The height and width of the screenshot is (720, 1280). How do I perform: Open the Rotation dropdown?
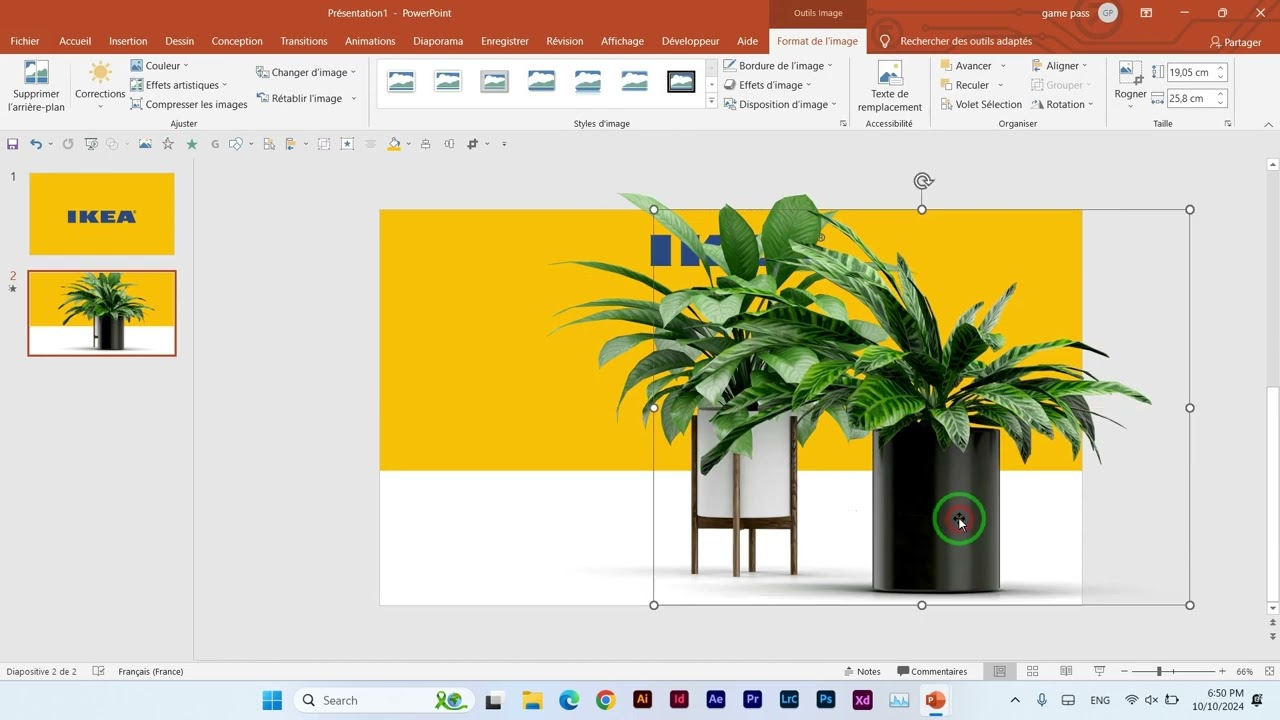1062,104
